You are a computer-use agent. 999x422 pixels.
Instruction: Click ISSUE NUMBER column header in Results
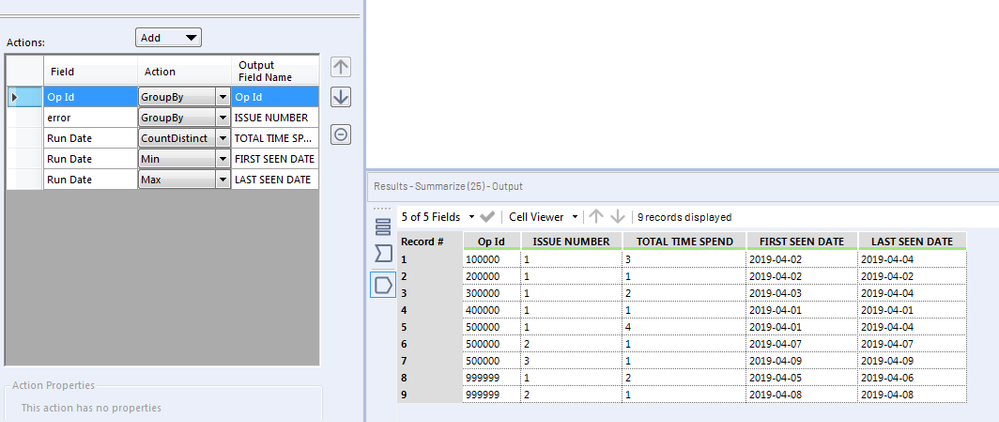[572, 241]
